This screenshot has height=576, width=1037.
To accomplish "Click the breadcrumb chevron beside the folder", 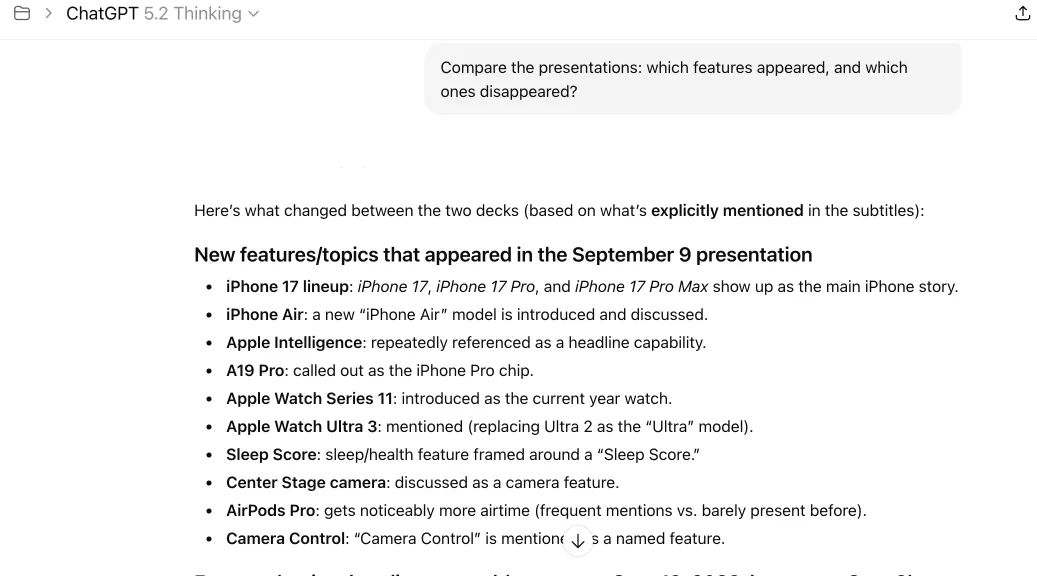I will 48,14.
